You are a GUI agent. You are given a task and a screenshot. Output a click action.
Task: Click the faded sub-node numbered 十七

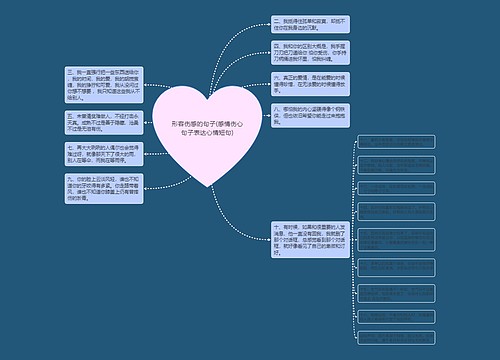[396, 293]
